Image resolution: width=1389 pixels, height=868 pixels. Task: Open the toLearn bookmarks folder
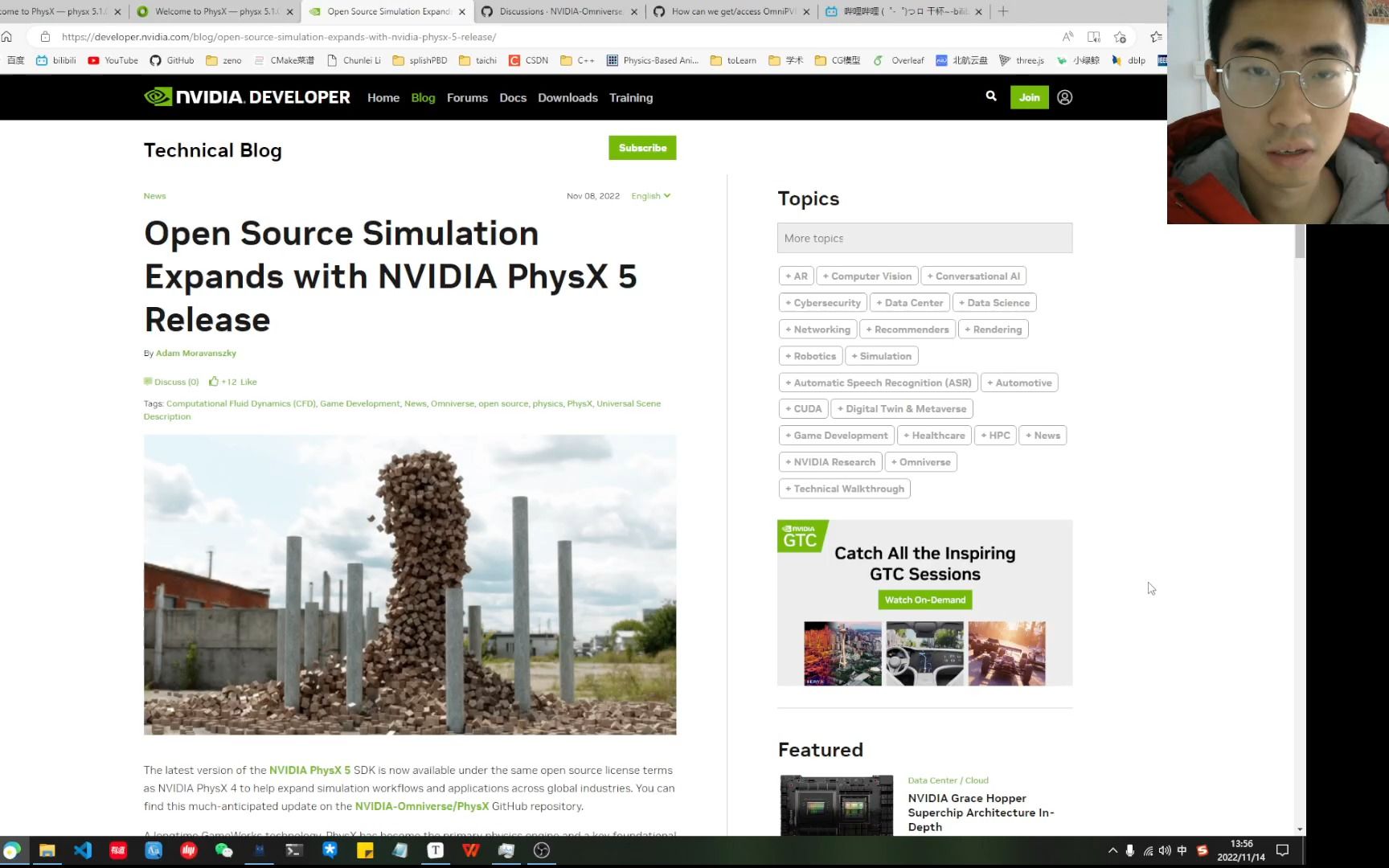[x=733, y=60]
